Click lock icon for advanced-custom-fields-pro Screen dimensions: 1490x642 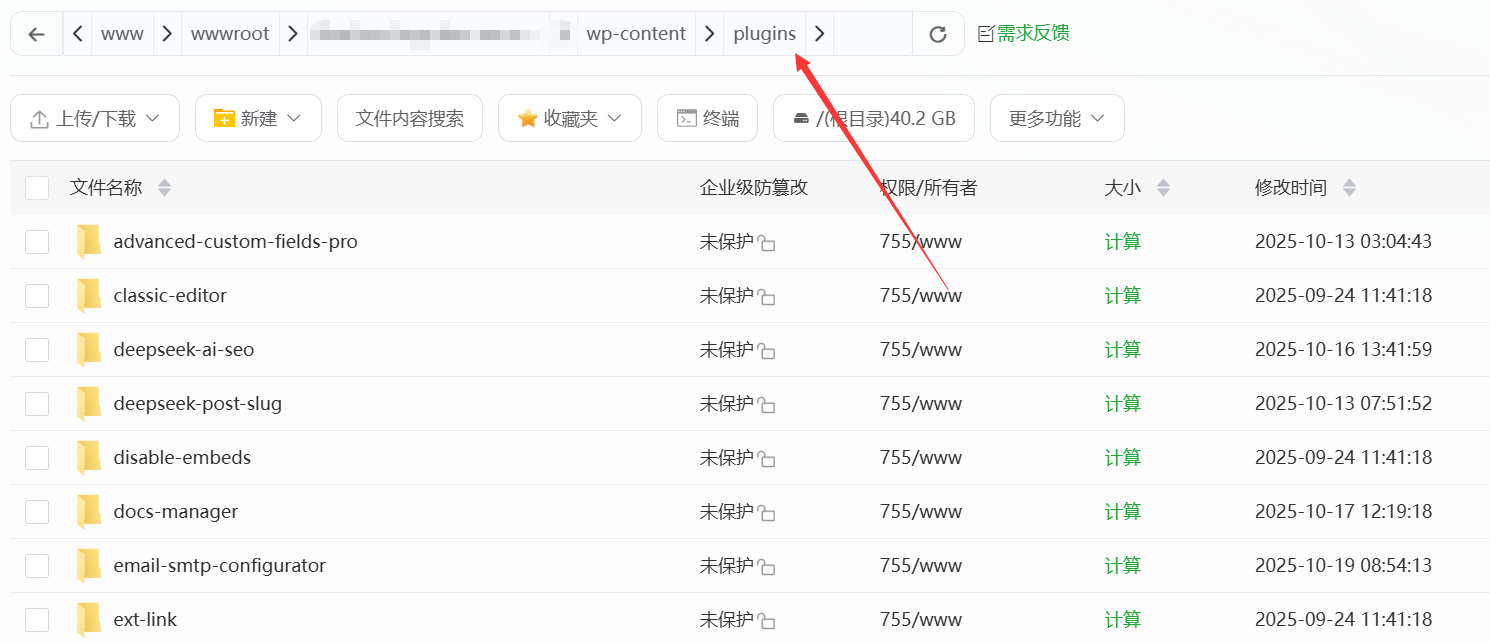coord(766,243)
